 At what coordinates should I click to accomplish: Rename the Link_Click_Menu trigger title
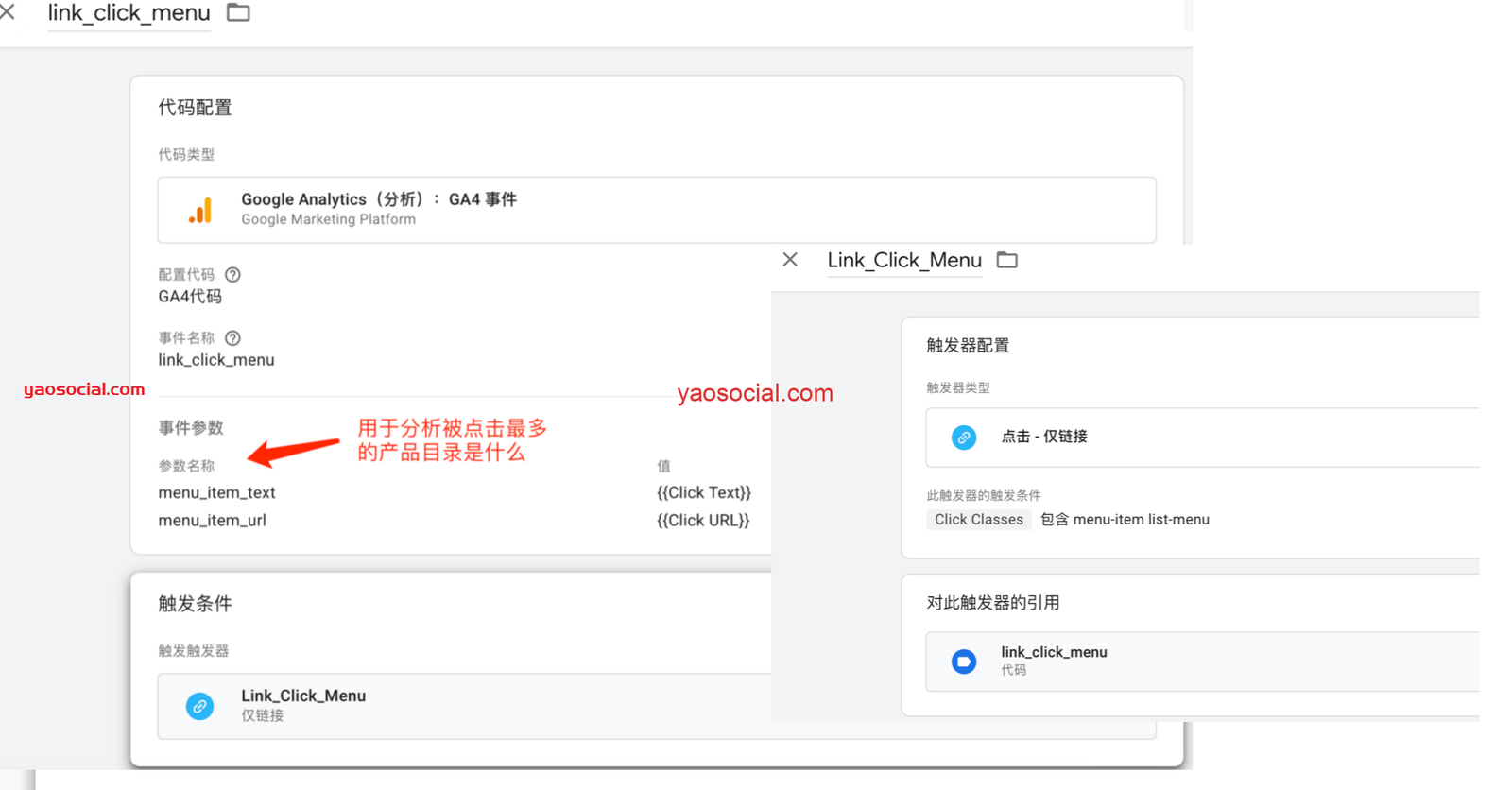pos(903,261)
